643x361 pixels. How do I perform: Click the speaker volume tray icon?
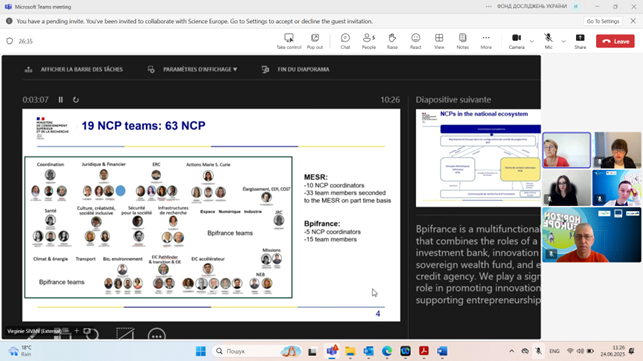pos(580,351)
